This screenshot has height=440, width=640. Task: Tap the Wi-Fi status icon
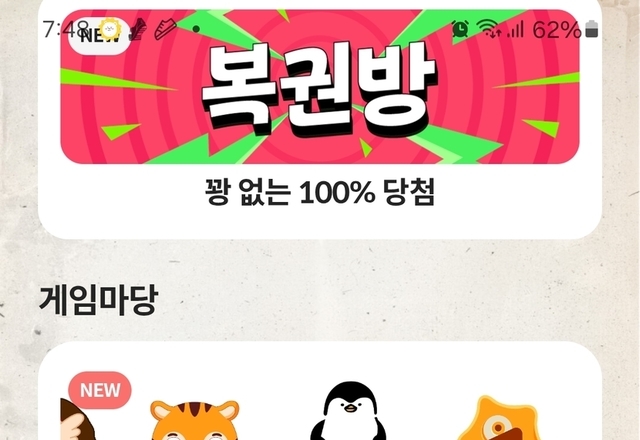point(489,29)
